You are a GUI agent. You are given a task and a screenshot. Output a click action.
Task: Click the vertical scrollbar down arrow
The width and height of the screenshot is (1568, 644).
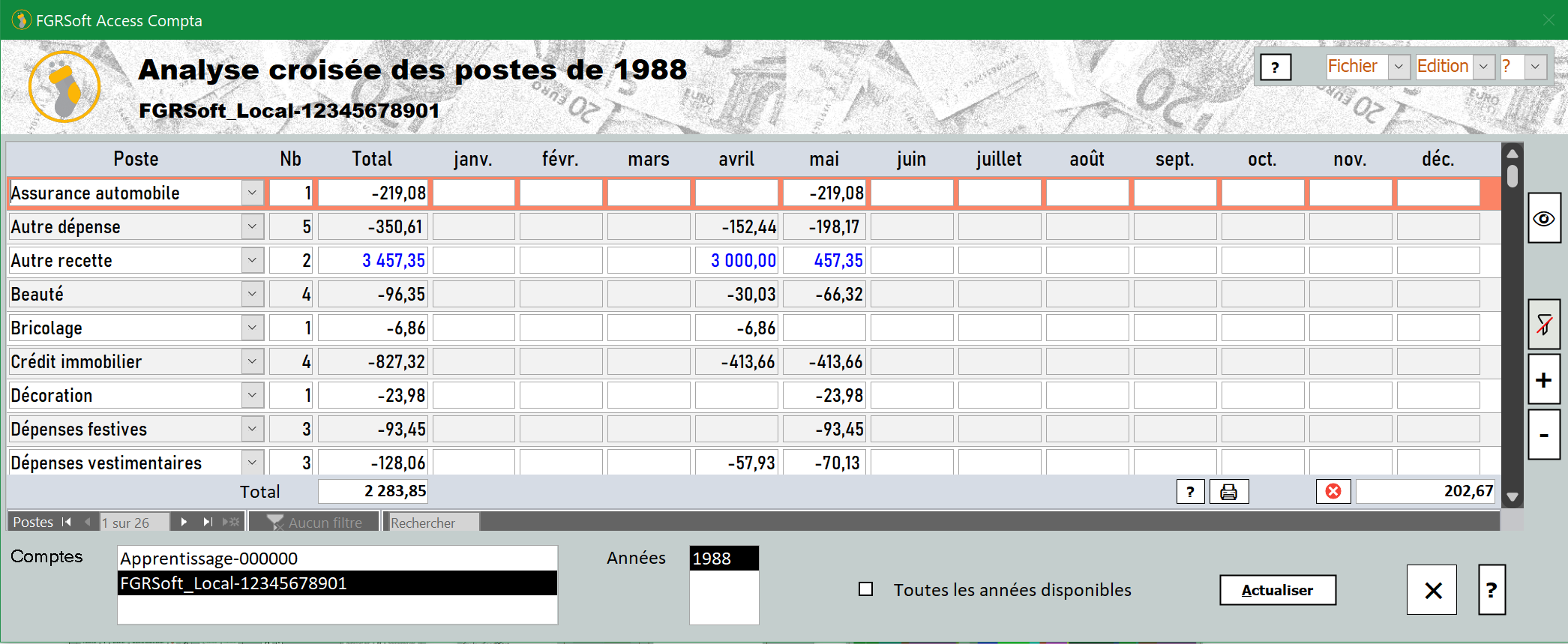1513,497
